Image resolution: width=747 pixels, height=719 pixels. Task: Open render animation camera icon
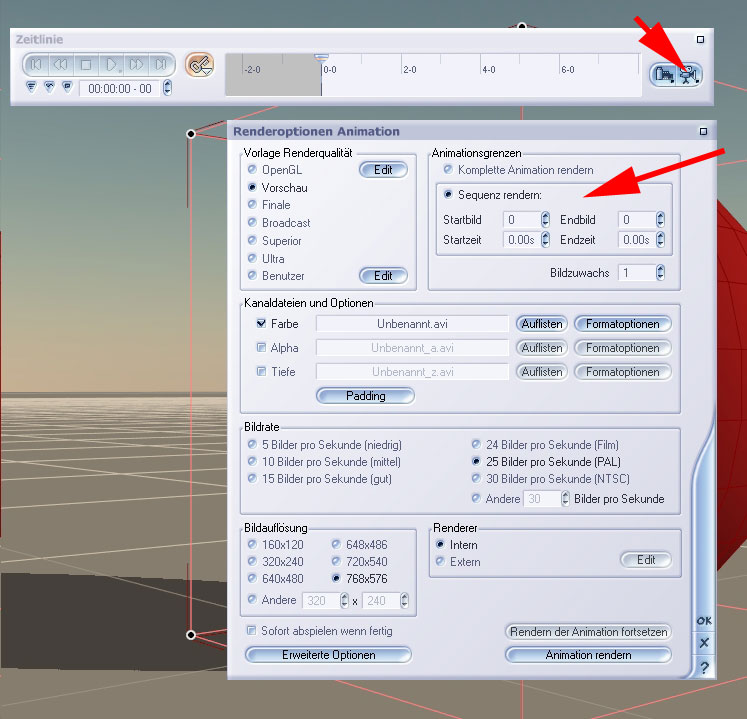pyautogui.click(x=688, y=75)
